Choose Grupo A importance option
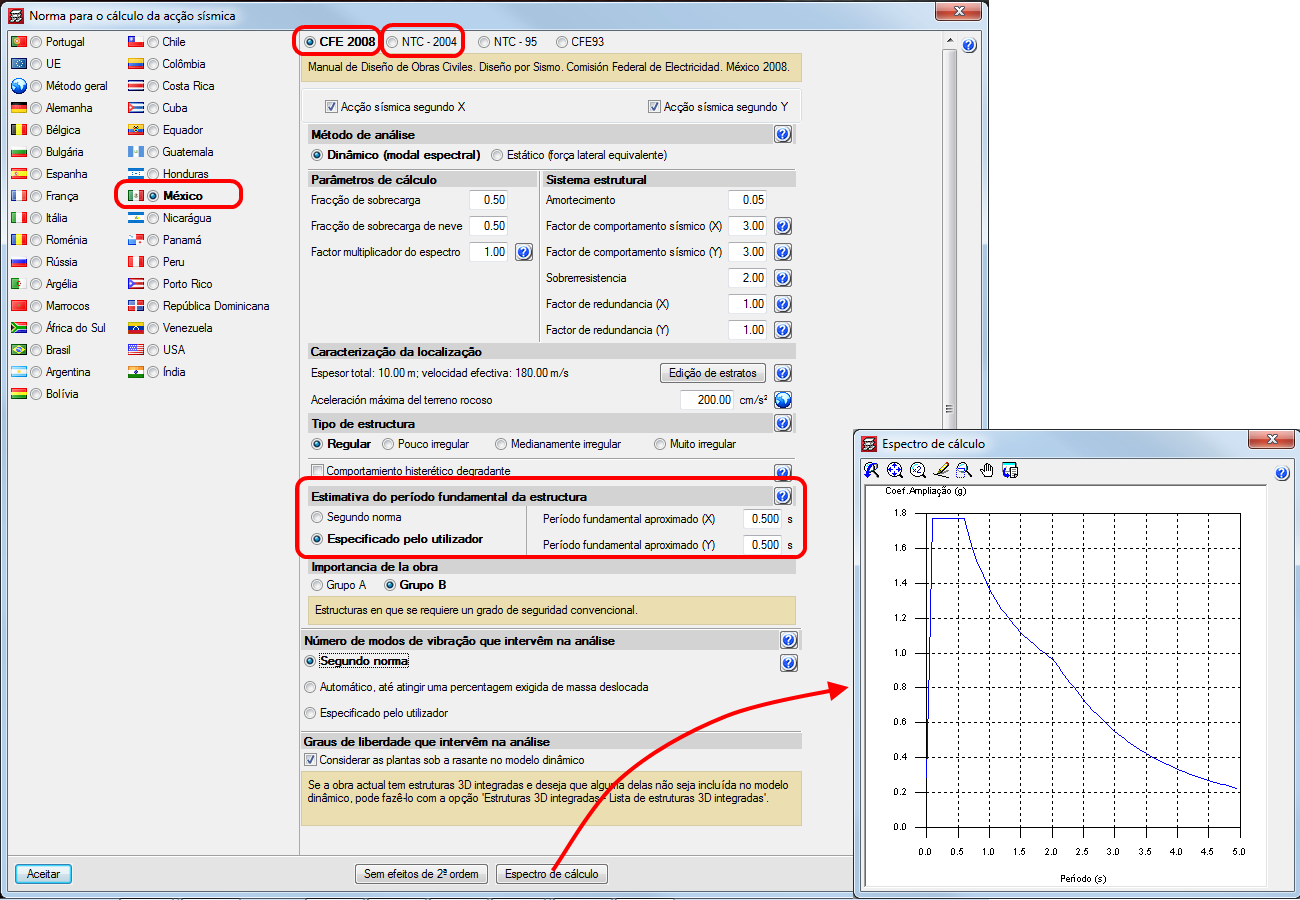 tap(318, 585)
